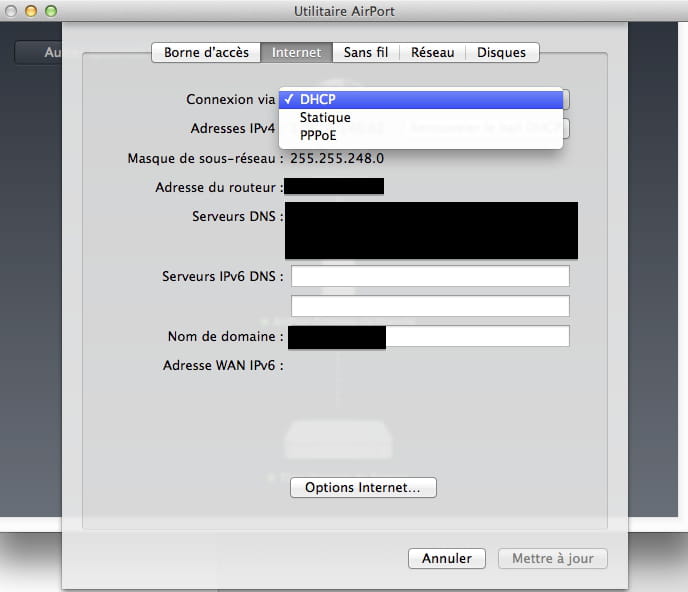
Task: Click the Masque de sous-réseau label
Action: (205, 158)
